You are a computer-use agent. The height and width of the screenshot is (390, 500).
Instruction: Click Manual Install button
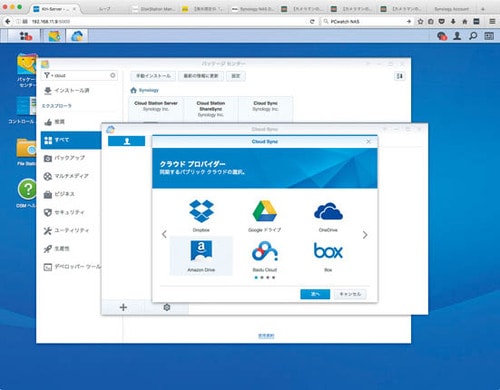click(153, 76)
